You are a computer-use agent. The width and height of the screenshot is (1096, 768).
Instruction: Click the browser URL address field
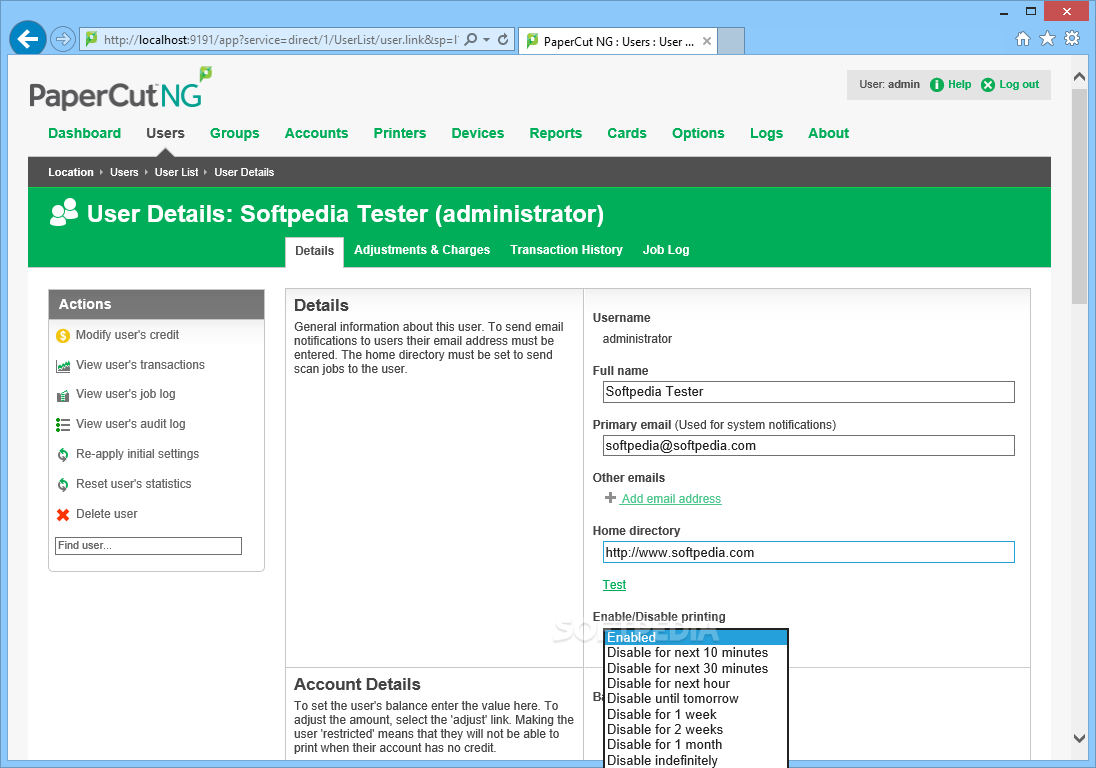click(280, 40)
